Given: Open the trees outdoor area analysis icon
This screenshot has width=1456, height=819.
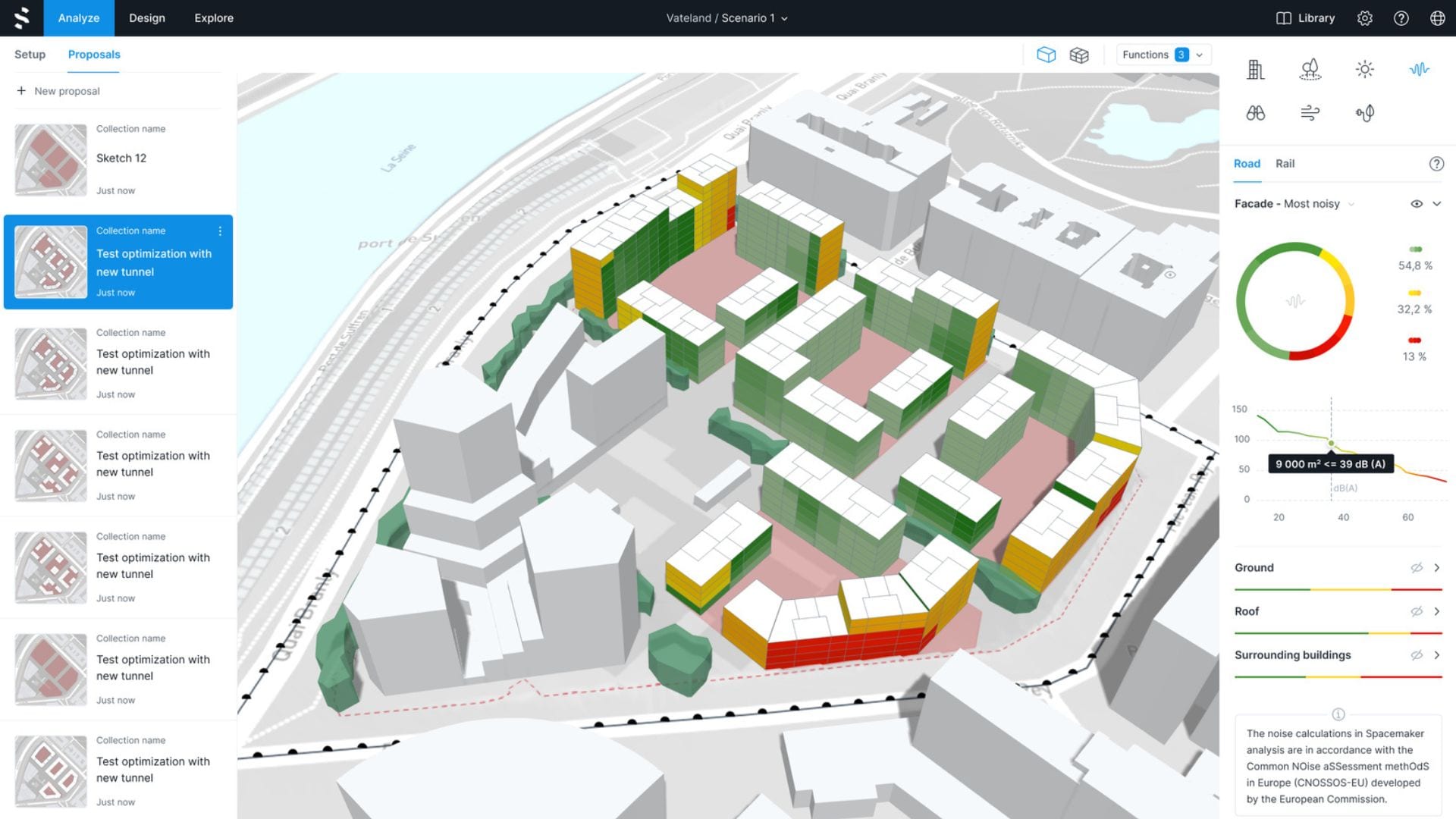Looking at the screenshot, I should point(1310,69).
